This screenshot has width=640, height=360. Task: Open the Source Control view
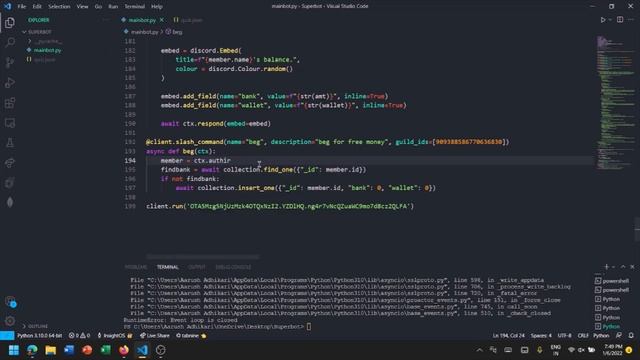coord(10,62)
